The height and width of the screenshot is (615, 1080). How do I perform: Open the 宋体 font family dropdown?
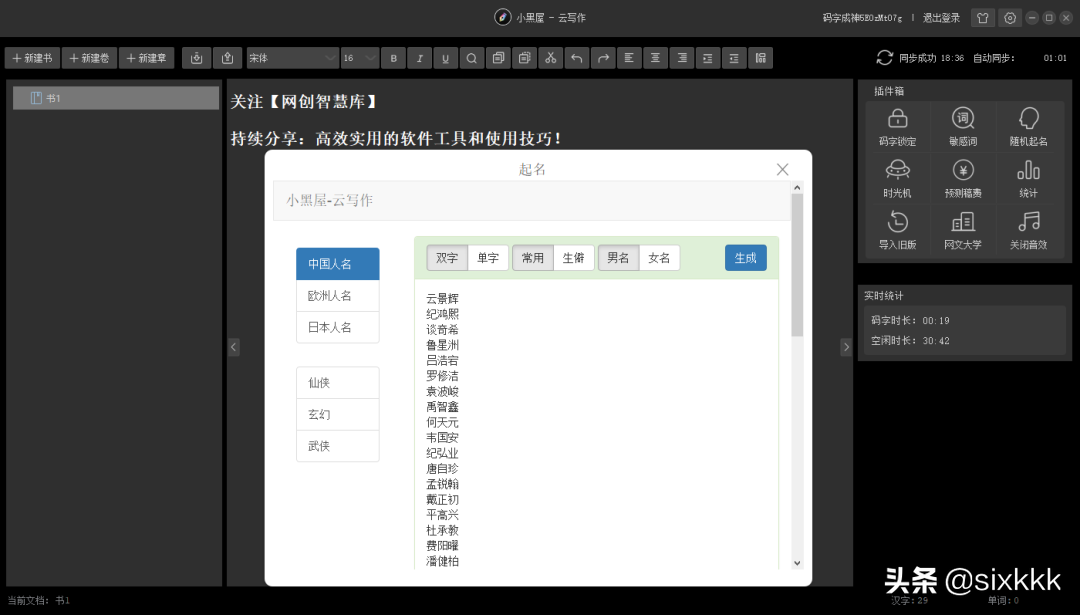pos(292,58)
